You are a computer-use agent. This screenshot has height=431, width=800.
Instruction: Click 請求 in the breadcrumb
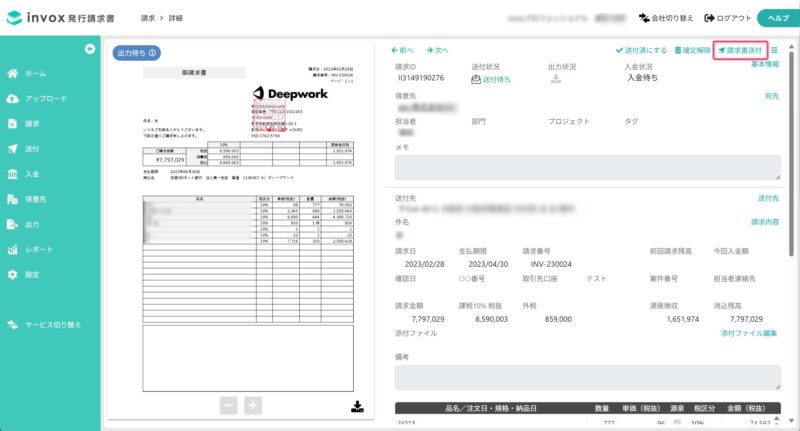coord(148,18)
